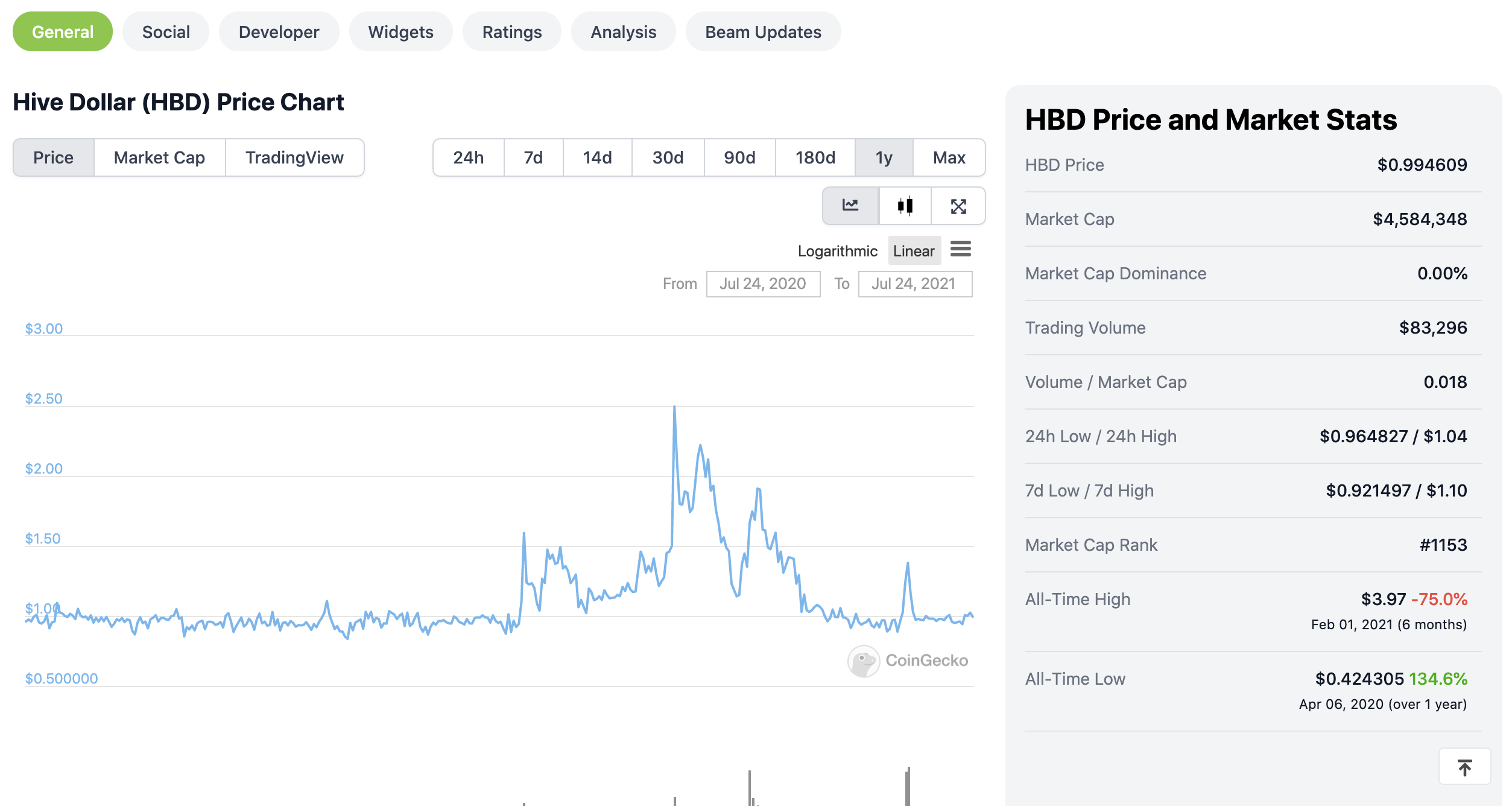Screen dimensions: 1512x806
Task: Click the $3.00 axis label
Action: (43, 329)
